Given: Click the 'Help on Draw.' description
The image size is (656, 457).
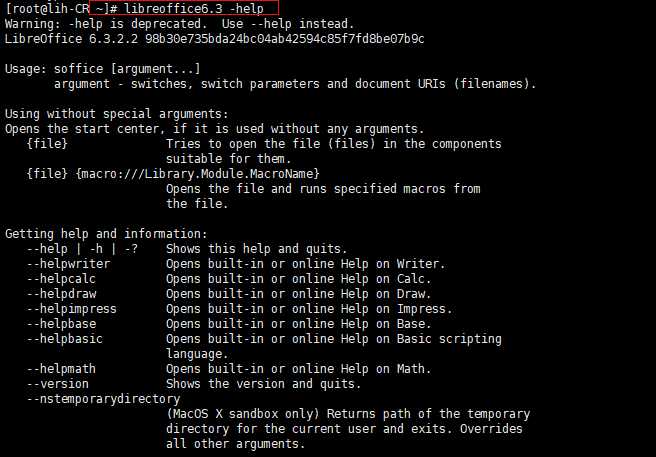Looking at the screenshot, I should (x=298, y=294).
